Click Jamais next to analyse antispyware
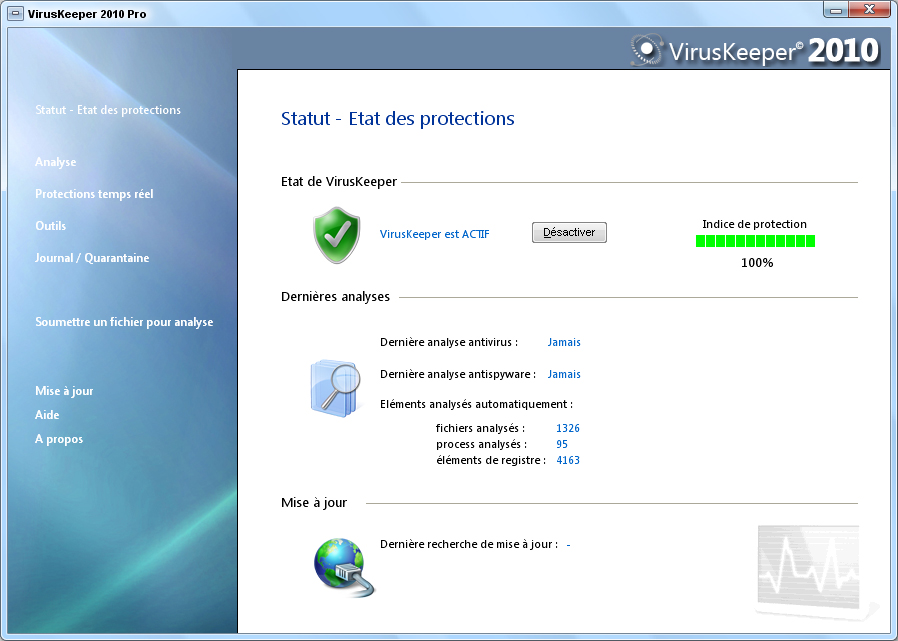The height and width of the screenshot is (641, 898). click(564, 374)
